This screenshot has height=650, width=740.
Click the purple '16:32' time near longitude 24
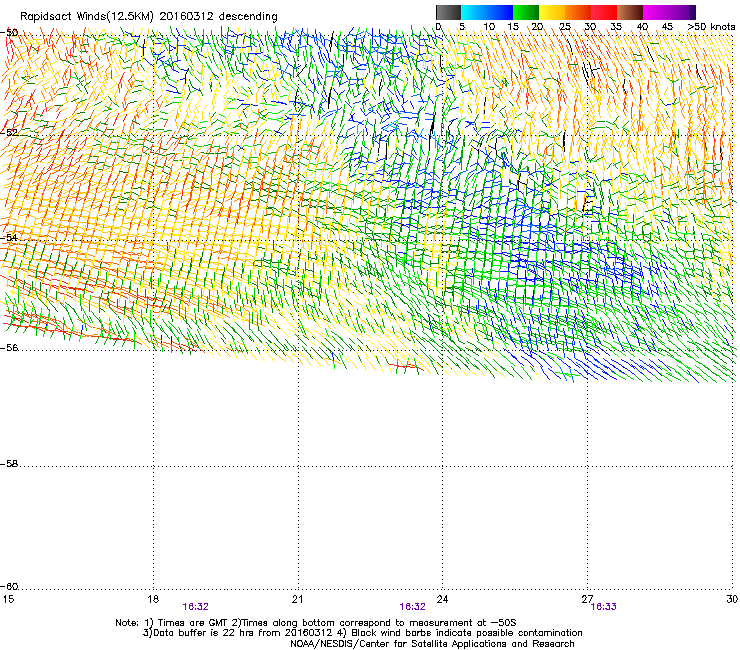click(x=412, y=607)
